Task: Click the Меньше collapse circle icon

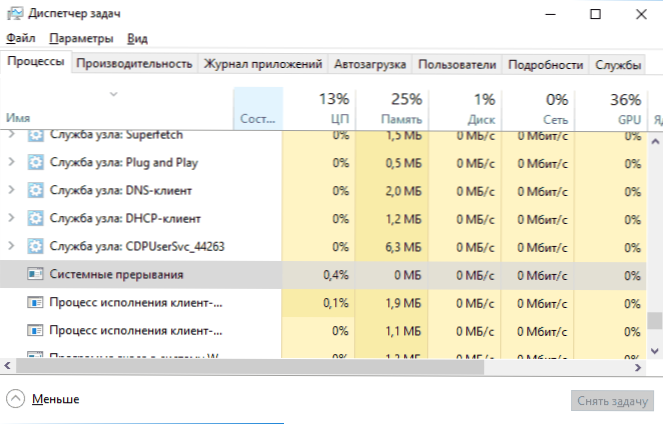Action: point(16,399)
